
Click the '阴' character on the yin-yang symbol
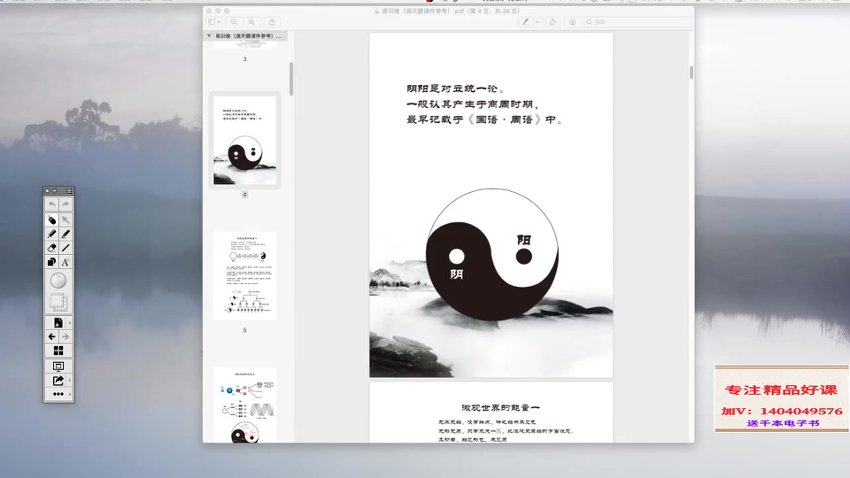(x=456, y=274)
